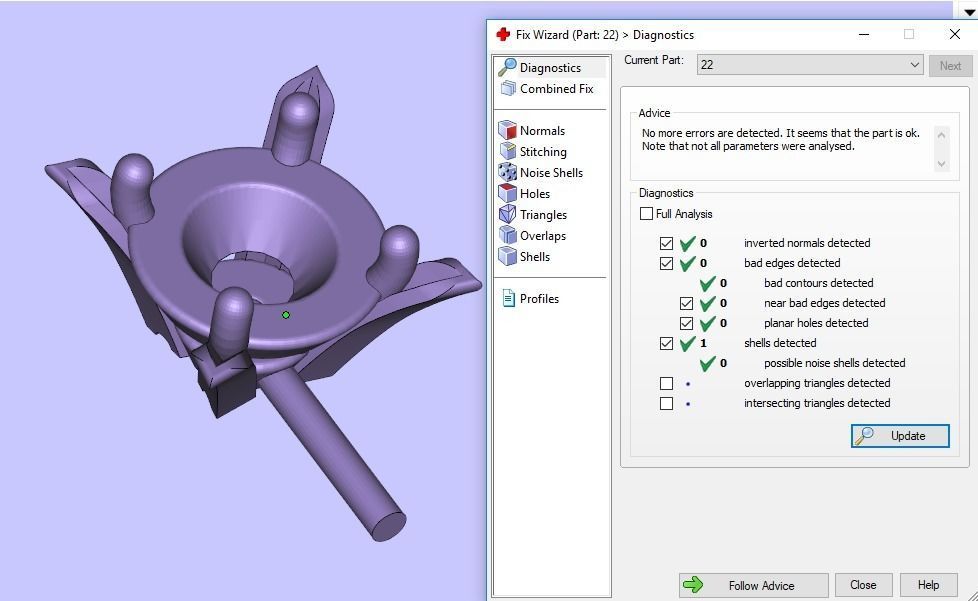The width and height of the screenshot is (978, 601).
Task: Click the Holes icon
Action: (x=507, y=193)
